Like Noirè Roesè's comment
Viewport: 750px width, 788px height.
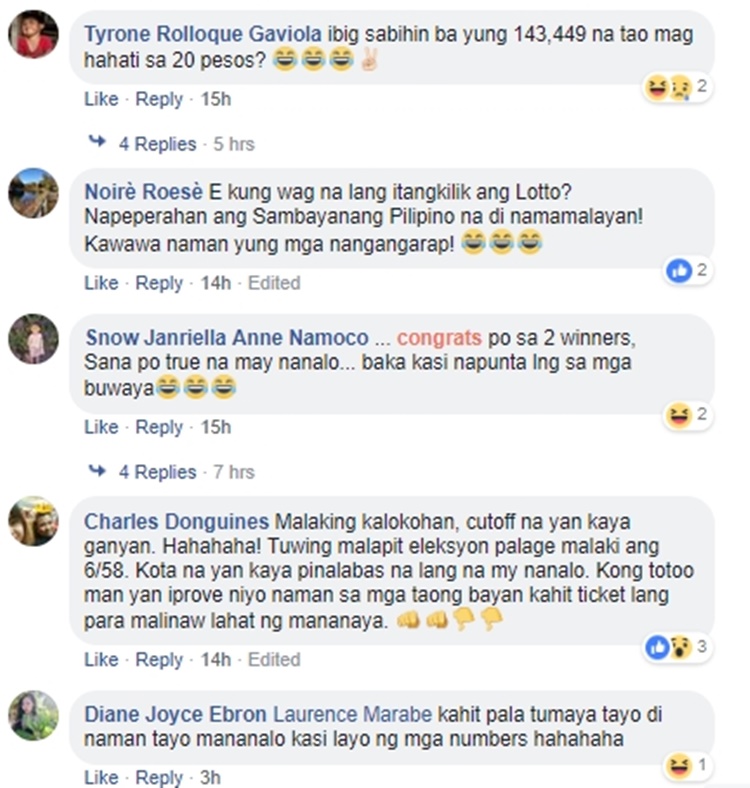pyautogui.click(x=101, y=283)
